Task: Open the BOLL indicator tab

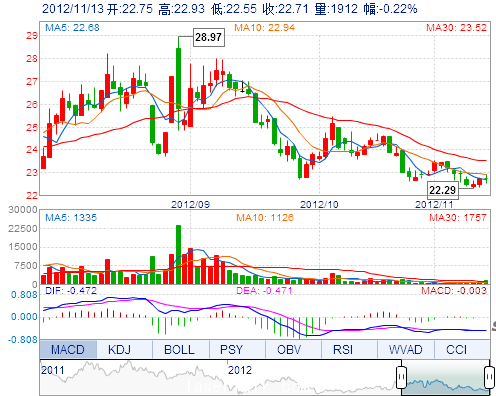Action: pos(179,349)
